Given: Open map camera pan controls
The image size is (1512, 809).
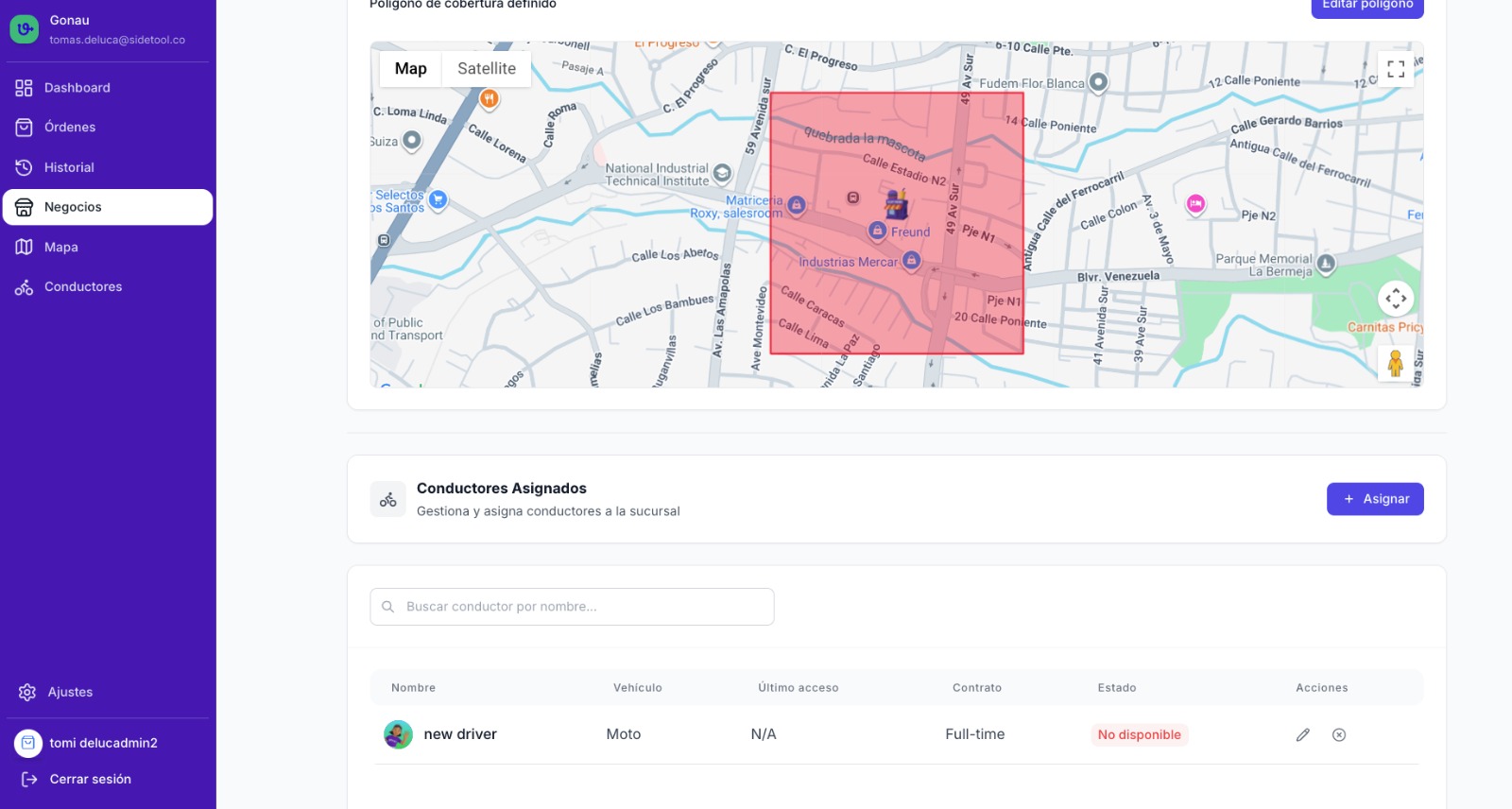Looking at the screenshot, I should tap(1396, 300).
